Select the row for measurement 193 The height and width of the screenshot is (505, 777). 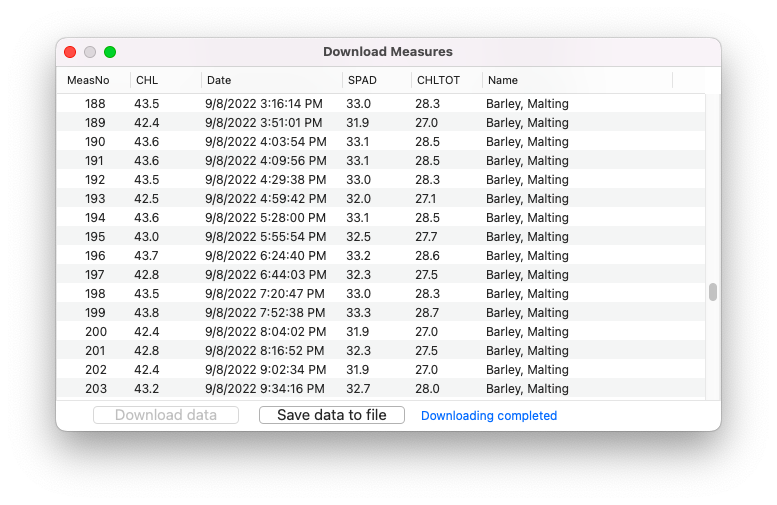[x=381, y=199]
